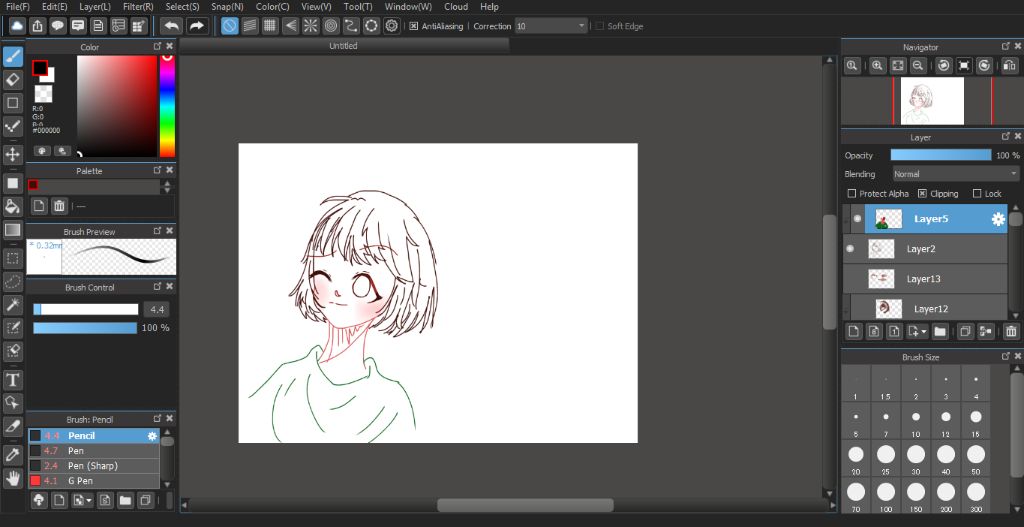Activate the Lasso selection tool

(12, 281)
